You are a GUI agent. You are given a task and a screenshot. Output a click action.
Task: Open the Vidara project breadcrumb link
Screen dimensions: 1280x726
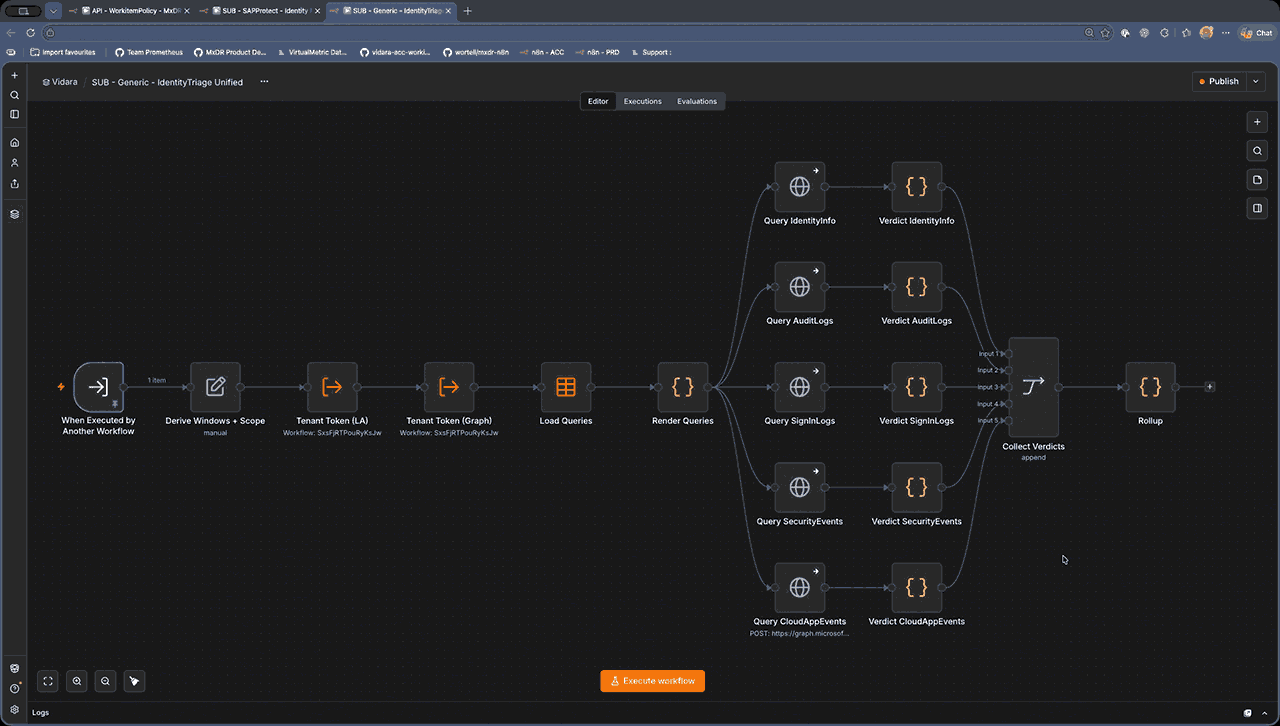coord(60,82)
